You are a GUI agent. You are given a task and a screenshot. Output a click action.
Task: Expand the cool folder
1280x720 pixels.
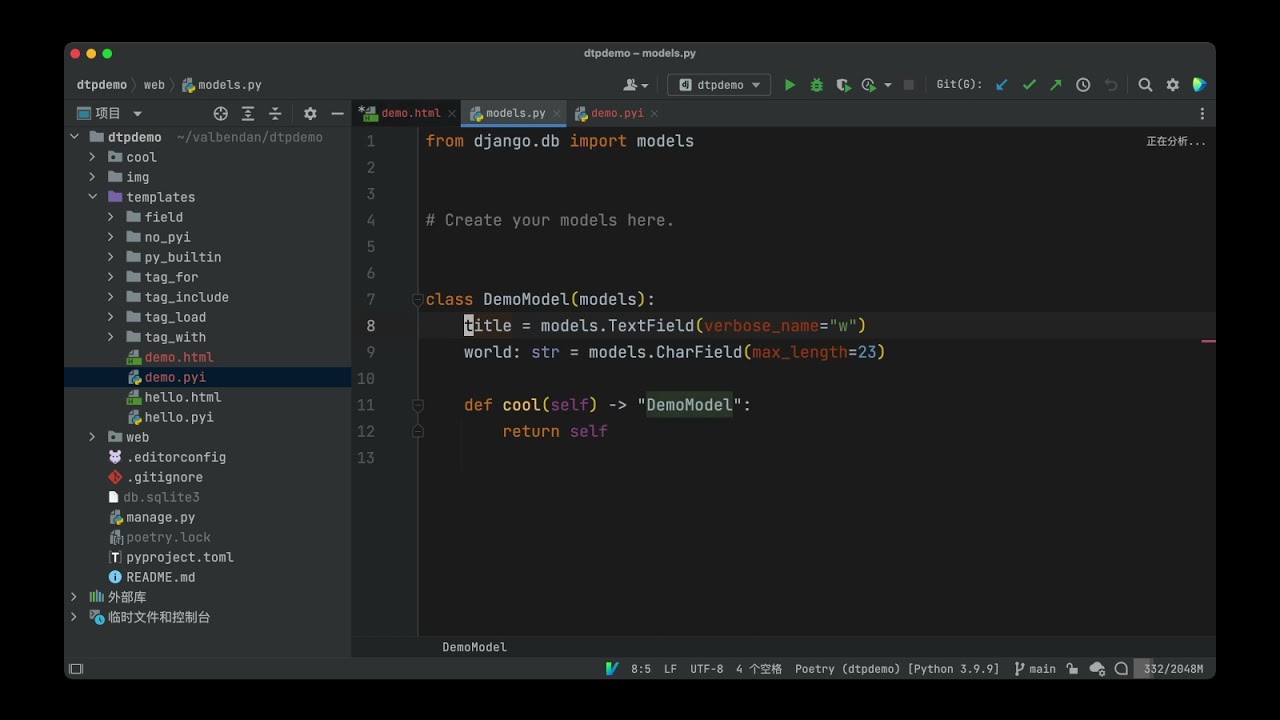[92, 157]
